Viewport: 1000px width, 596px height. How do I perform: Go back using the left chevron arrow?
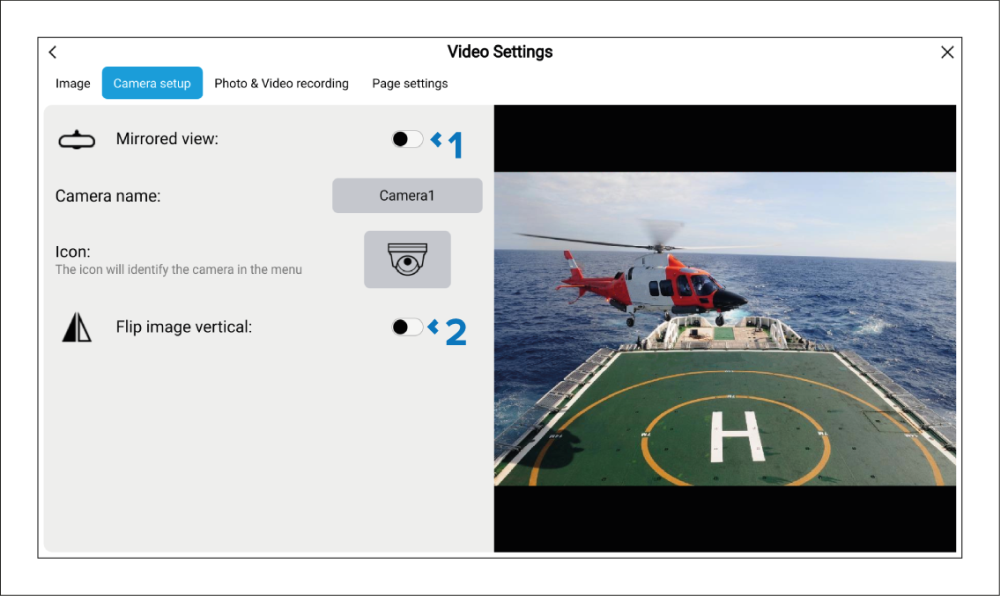point(53,52)
